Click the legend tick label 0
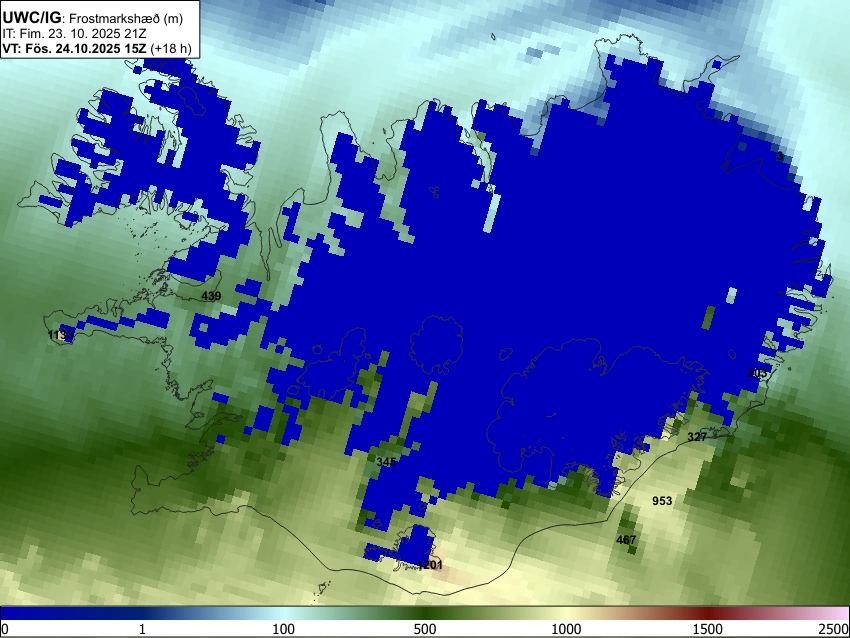Screen dimensions: 850x638 point(5,629)
